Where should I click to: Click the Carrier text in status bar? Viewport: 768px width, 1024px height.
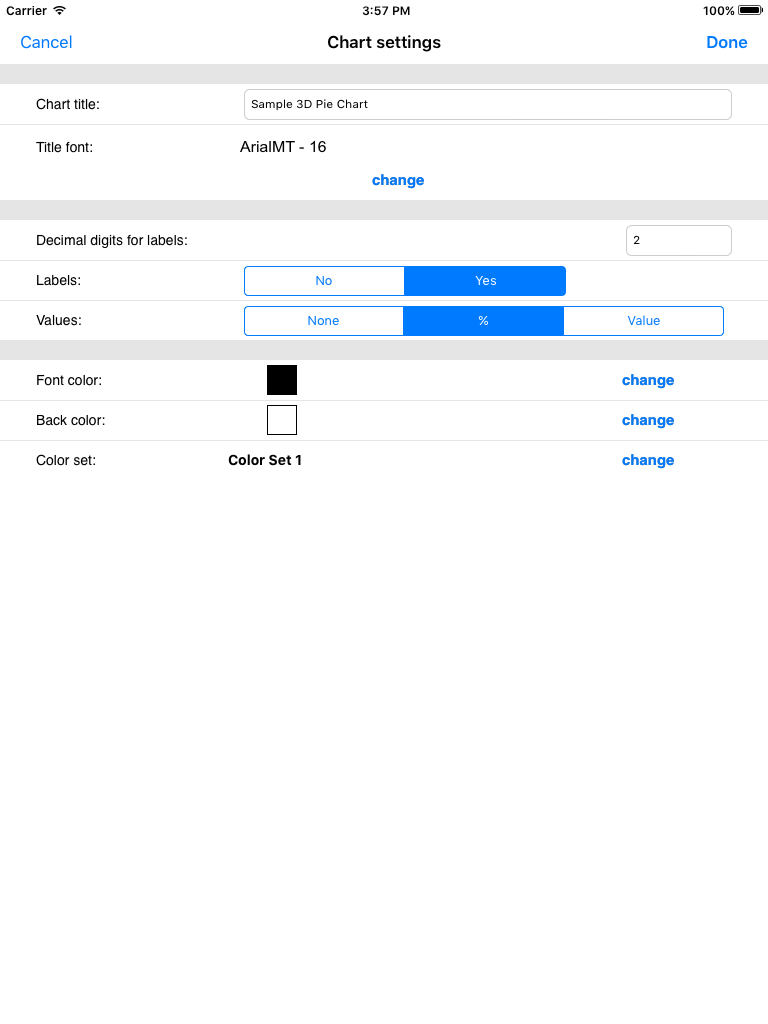26,10
